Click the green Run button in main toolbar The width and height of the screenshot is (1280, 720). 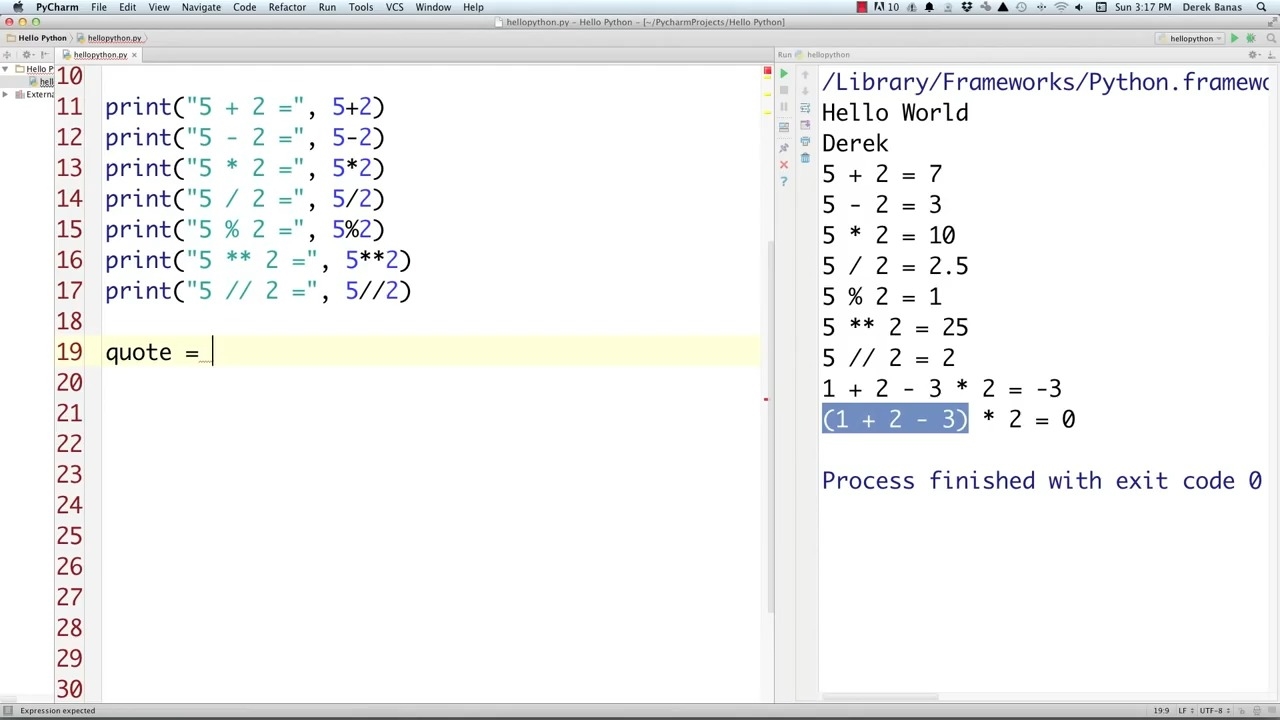point(1234,38)
